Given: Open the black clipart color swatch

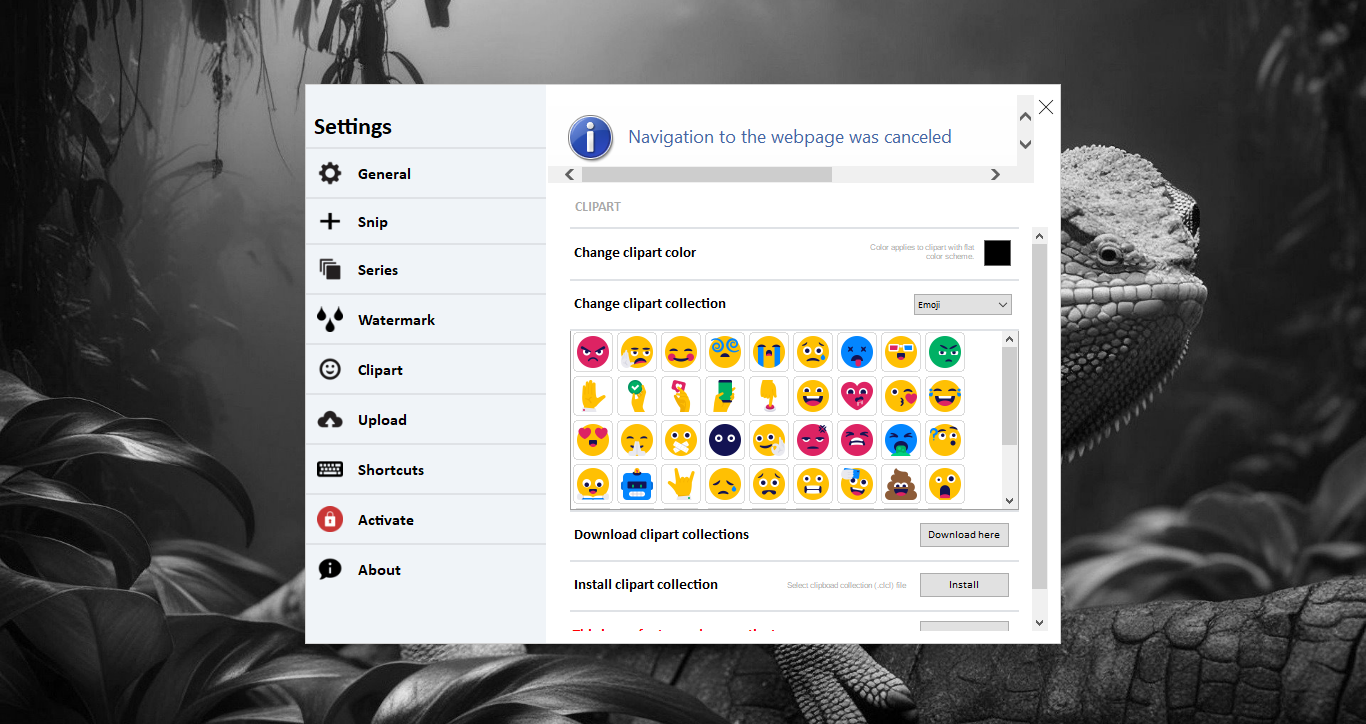Looking at the screenshot, I should tap(997, 253).
